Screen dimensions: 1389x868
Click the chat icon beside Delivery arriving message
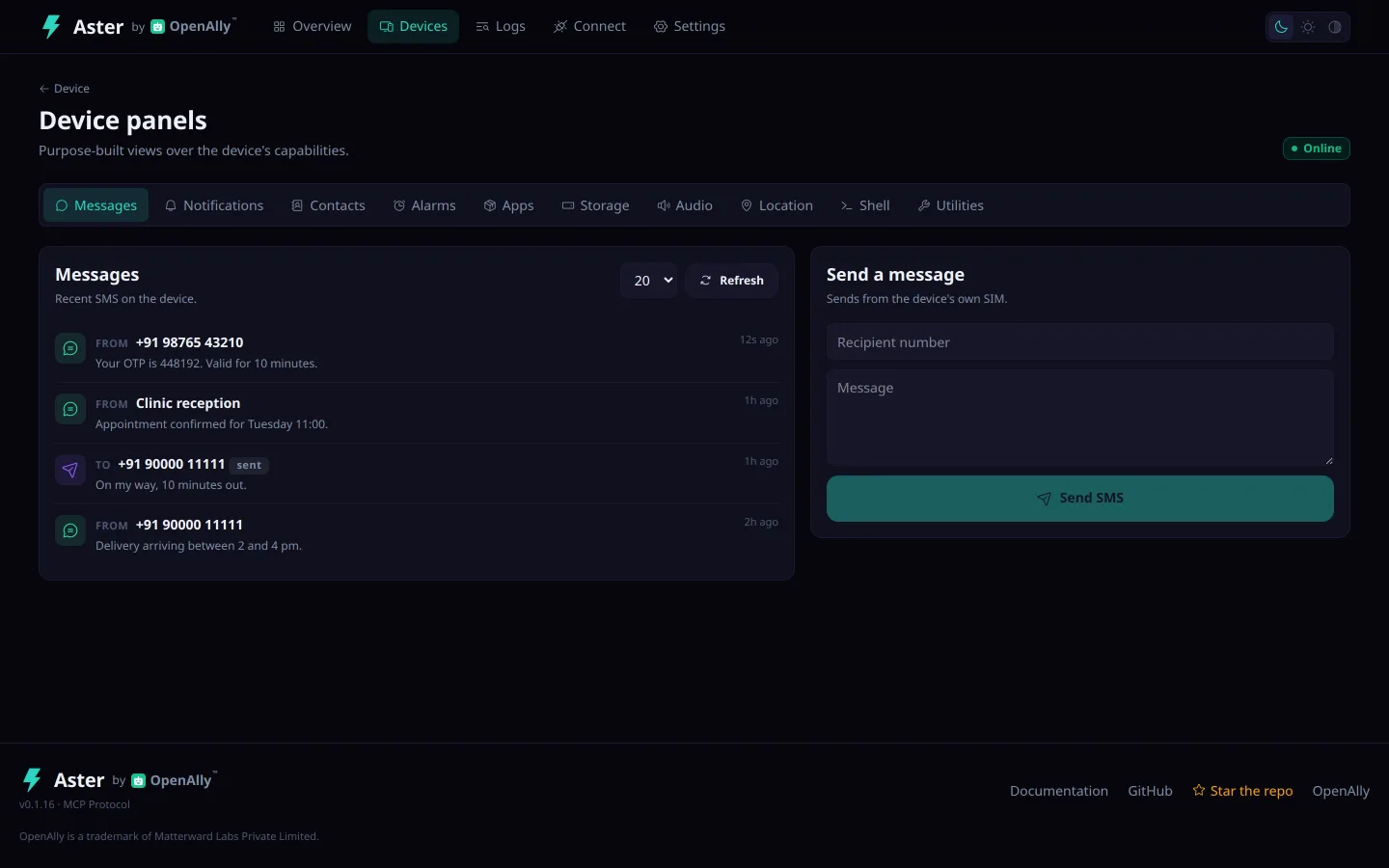70,530
